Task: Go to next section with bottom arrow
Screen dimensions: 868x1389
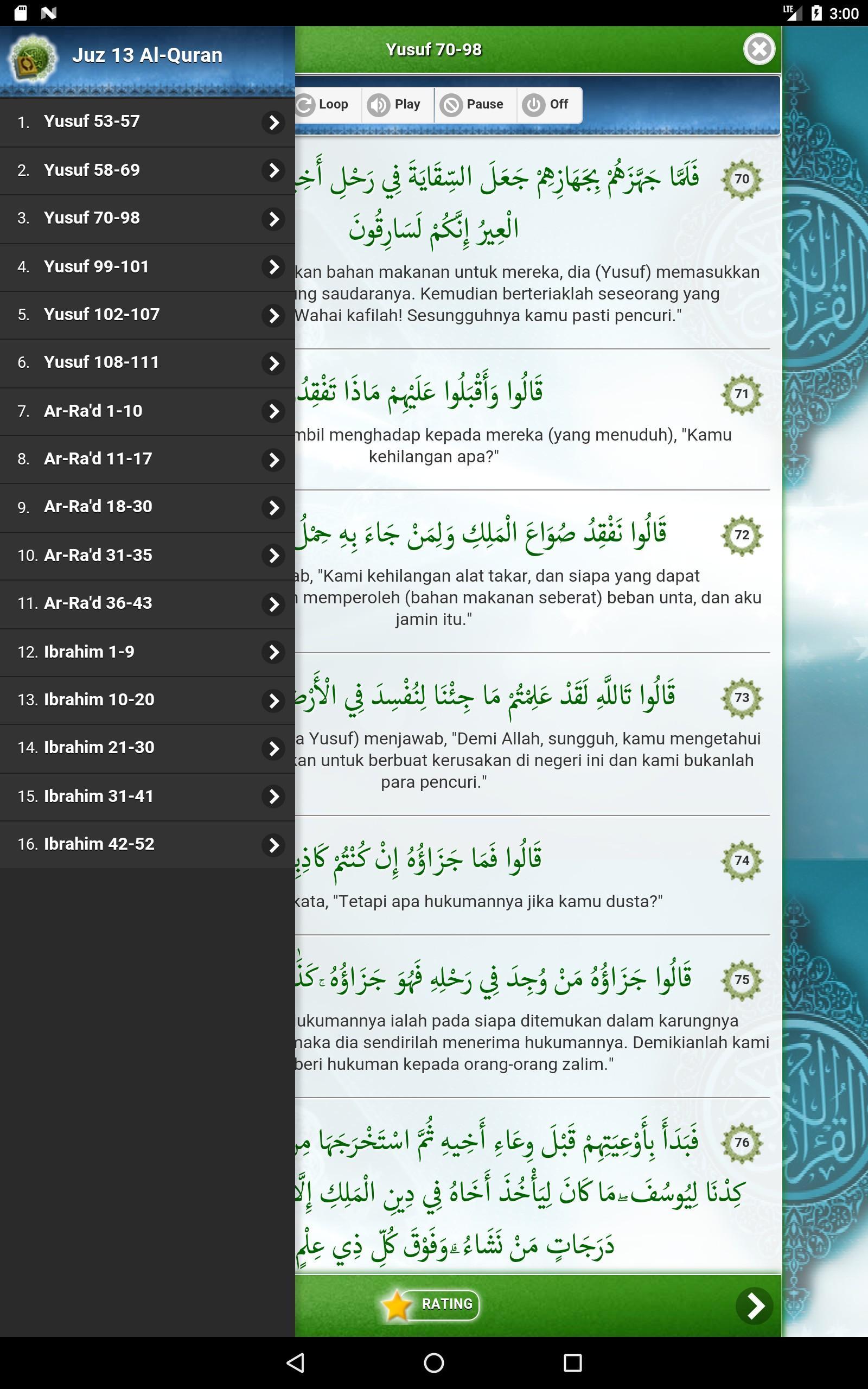Action: click(x=754, y=1306)
